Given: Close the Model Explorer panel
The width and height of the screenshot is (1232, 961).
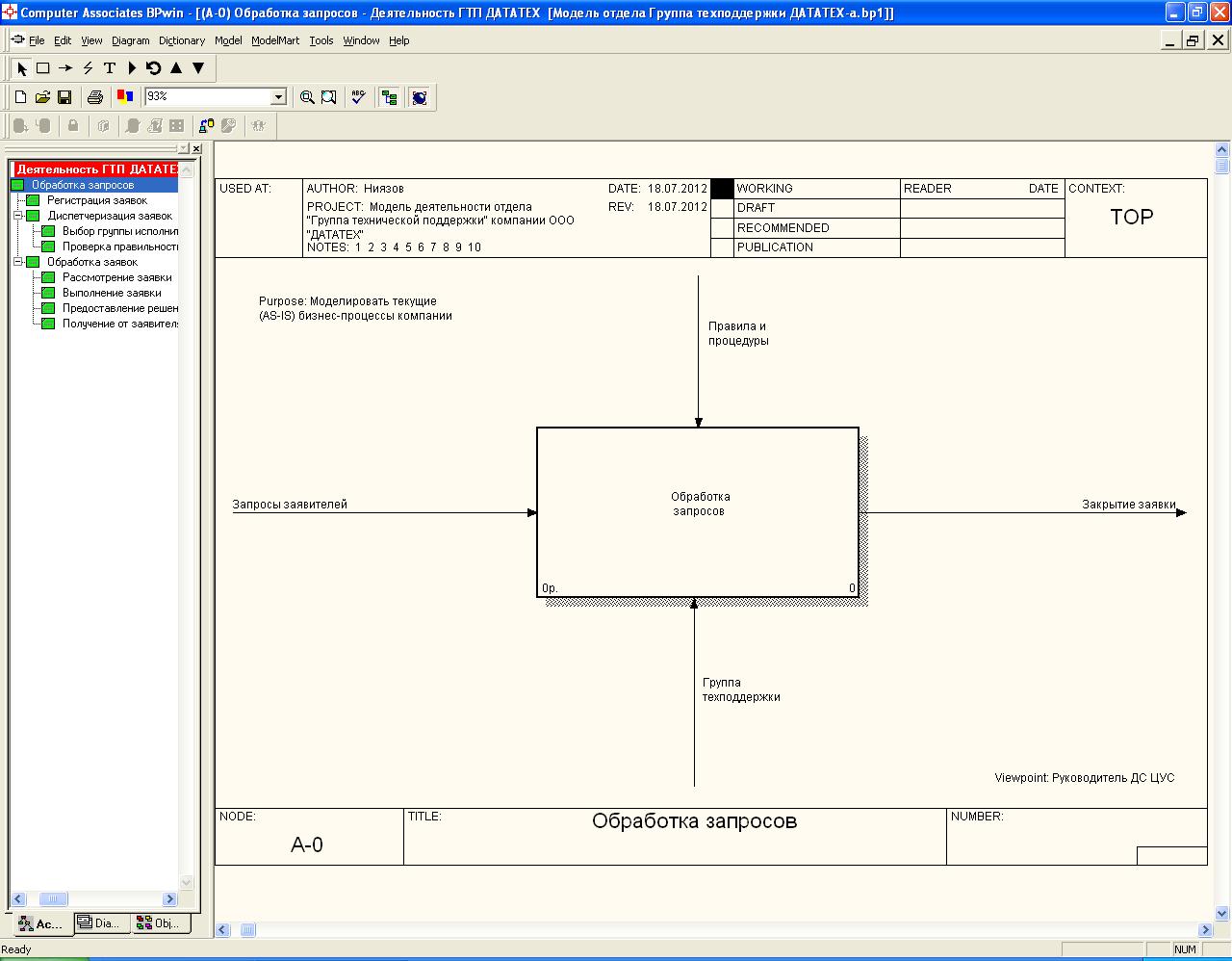Looking at the screenshot, I should (196, 148).
